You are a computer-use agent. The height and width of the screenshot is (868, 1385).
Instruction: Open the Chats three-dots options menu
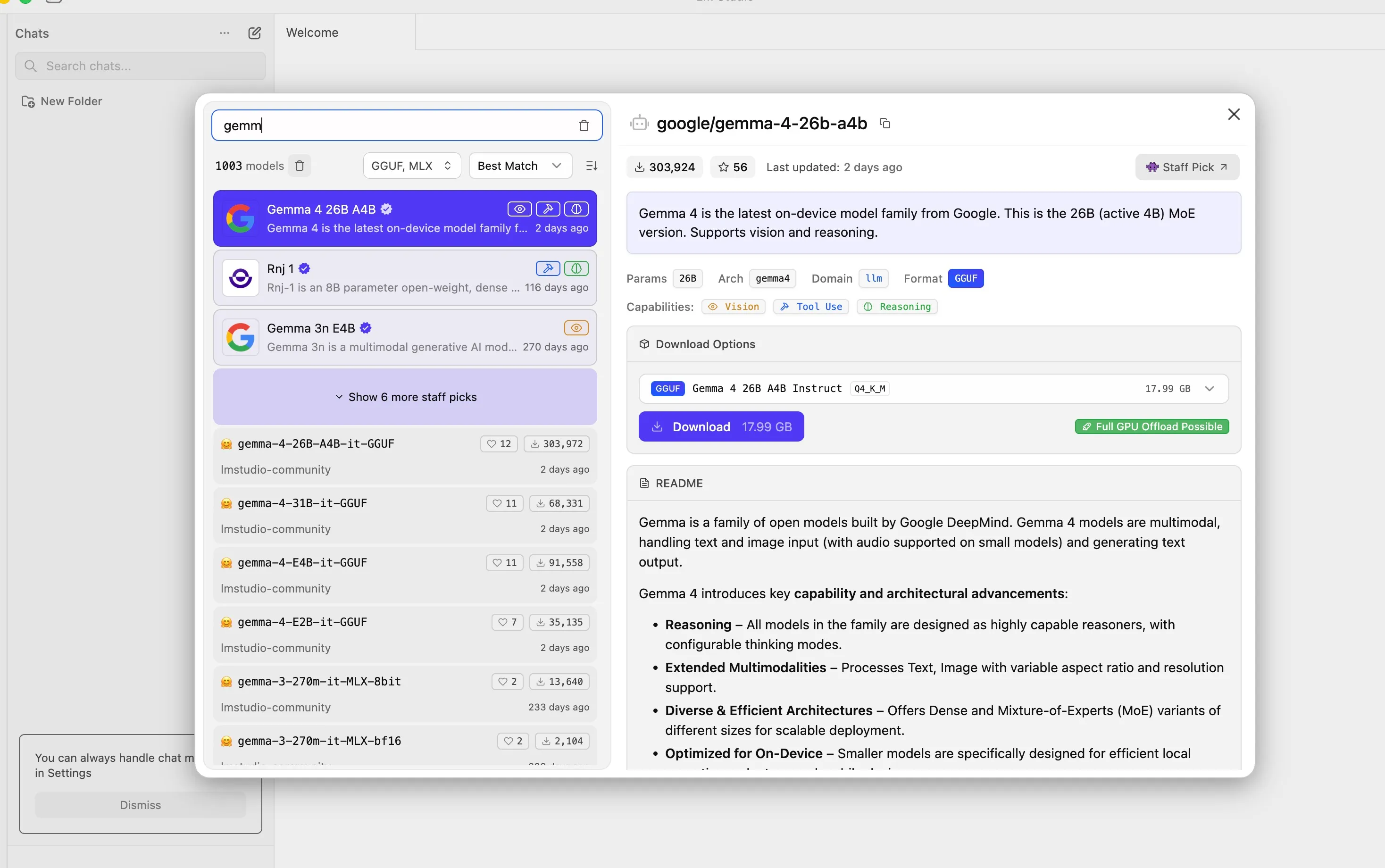click(x=225, y=33)
